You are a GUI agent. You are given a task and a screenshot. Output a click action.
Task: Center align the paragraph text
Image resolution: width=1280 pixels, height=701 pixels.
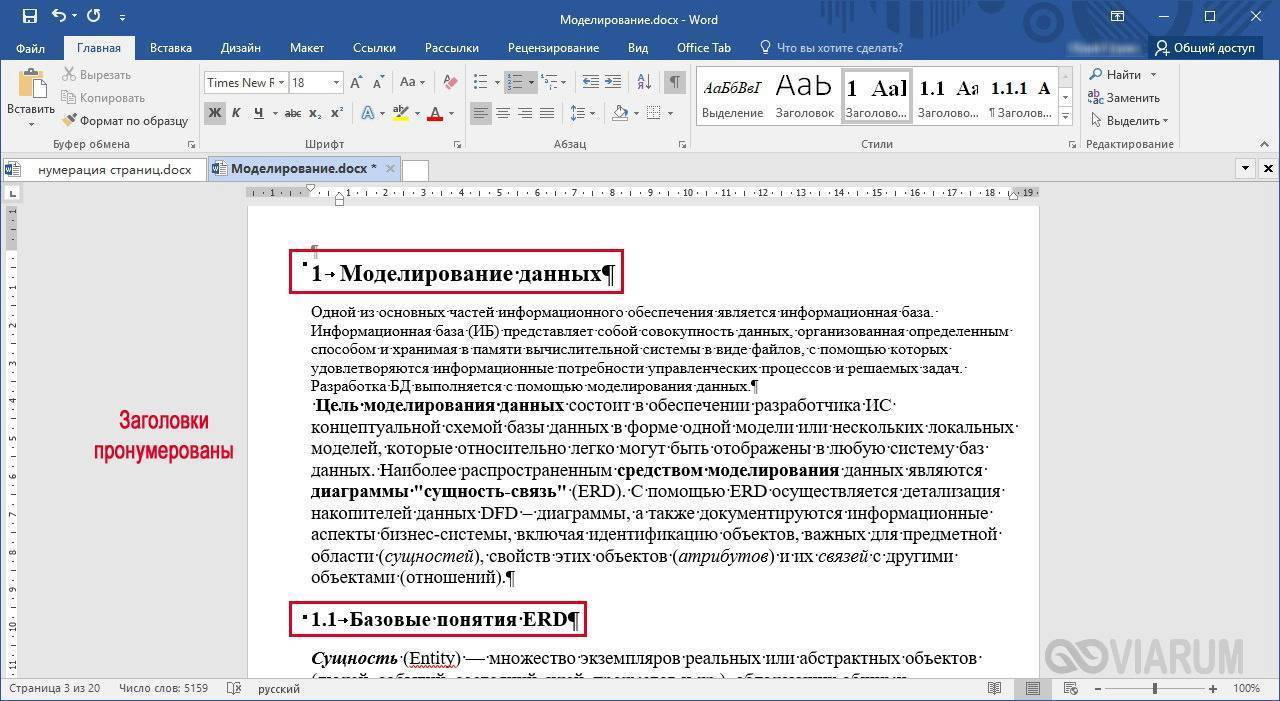click(x=503, y=113)
